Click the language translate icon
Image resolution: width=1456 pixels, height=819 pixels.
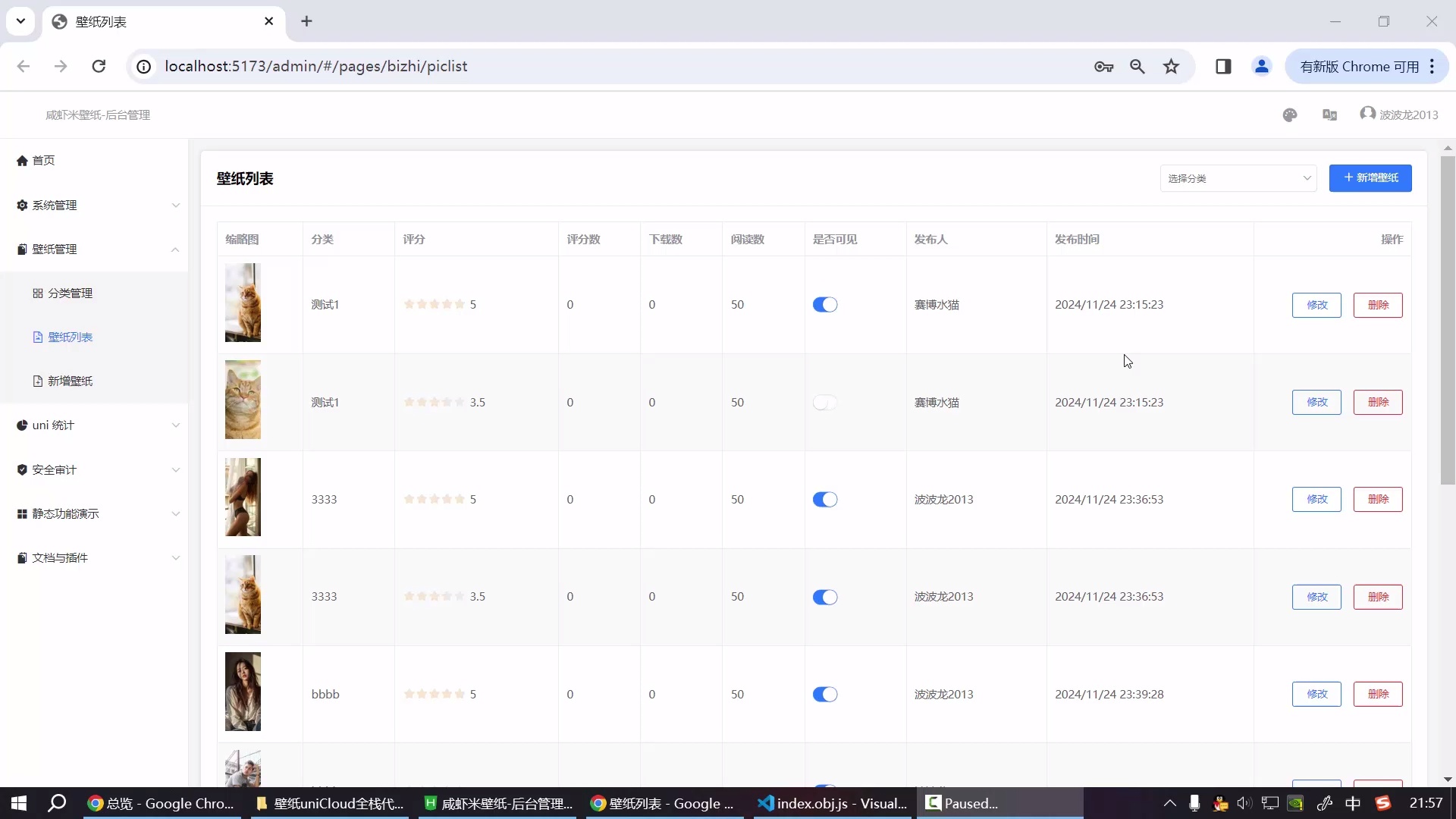coord(1329,115)
